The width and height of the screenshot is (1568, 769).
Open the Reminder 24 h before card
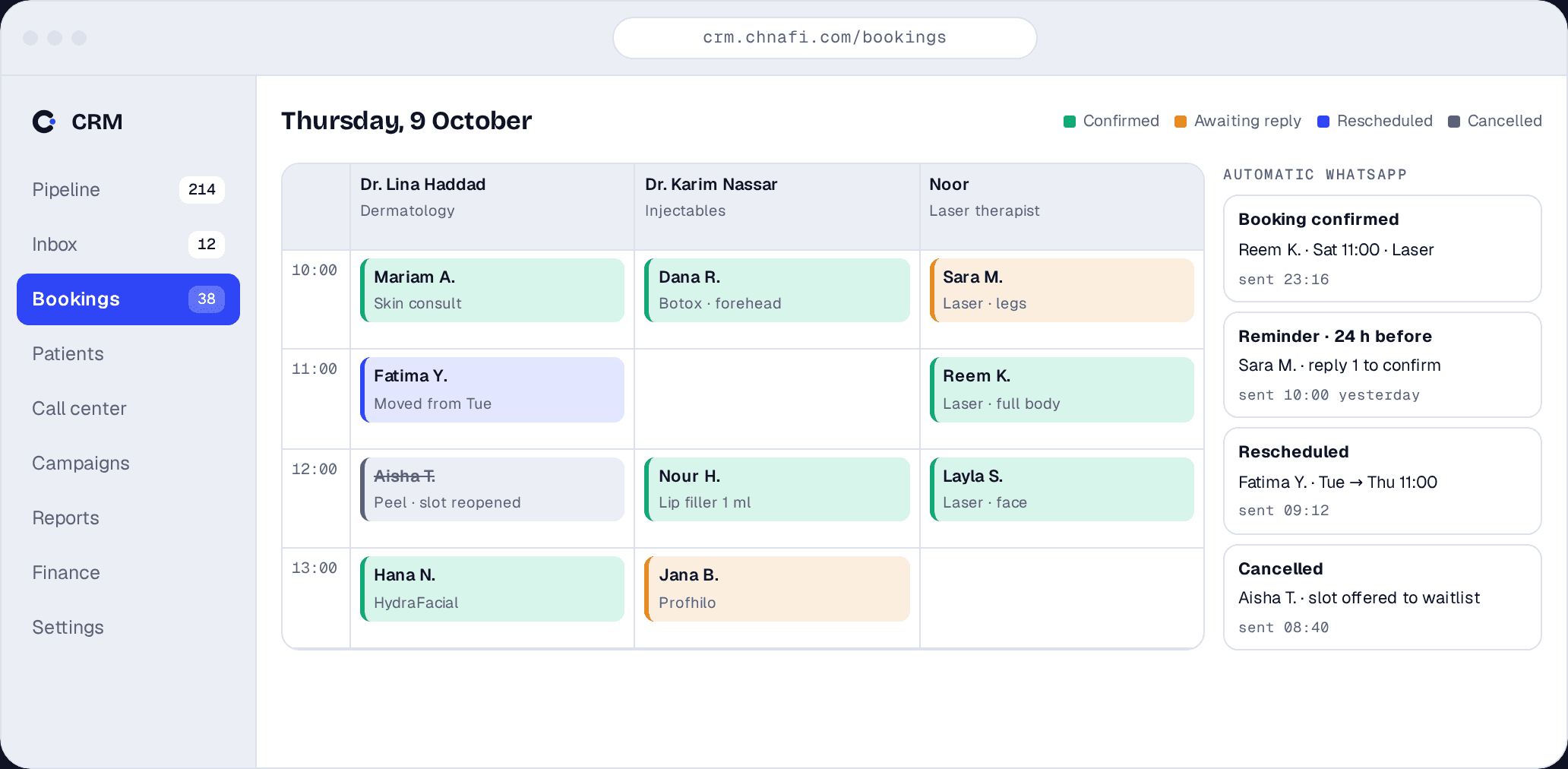(1383, 365)
